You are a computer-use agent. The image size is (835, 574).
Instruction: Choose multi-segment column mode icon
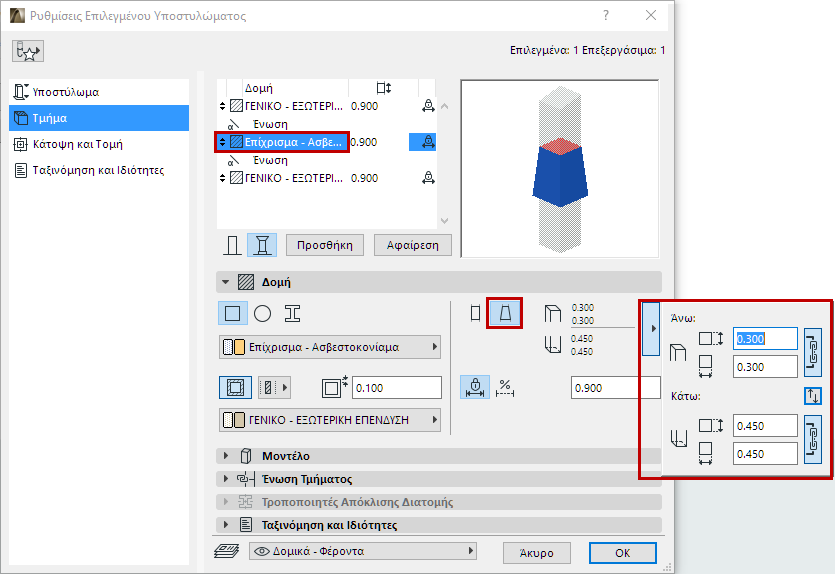click(262, 245)
